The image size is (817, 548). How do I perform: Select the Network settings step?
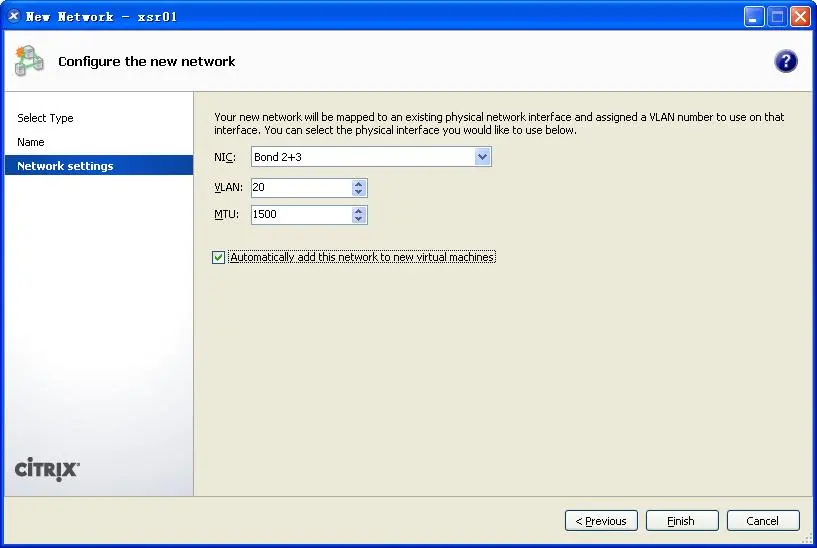65,166
